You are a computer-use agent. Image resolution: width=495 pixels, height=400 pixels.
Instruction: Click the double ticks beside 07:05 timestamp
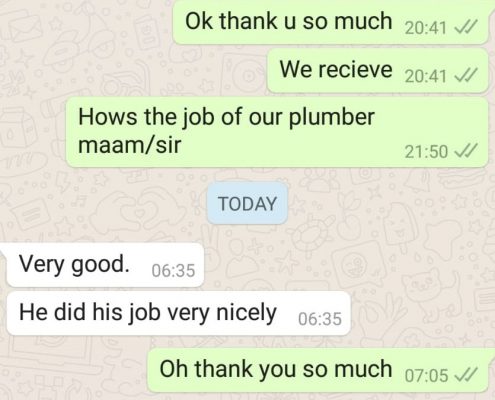[466, 376]
